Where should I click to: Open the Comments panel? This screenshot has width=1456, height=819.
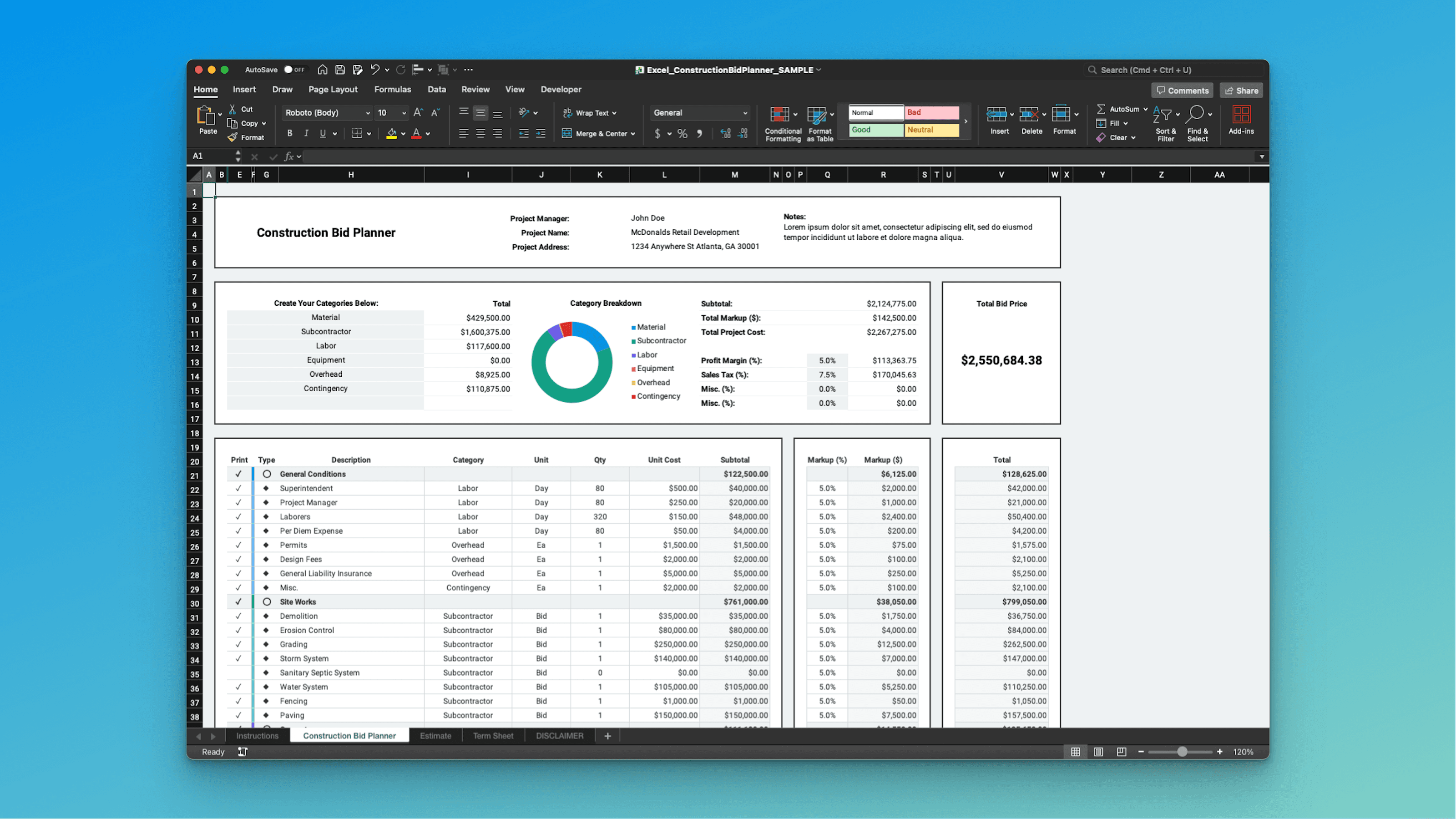click(x=1182, y=91)
